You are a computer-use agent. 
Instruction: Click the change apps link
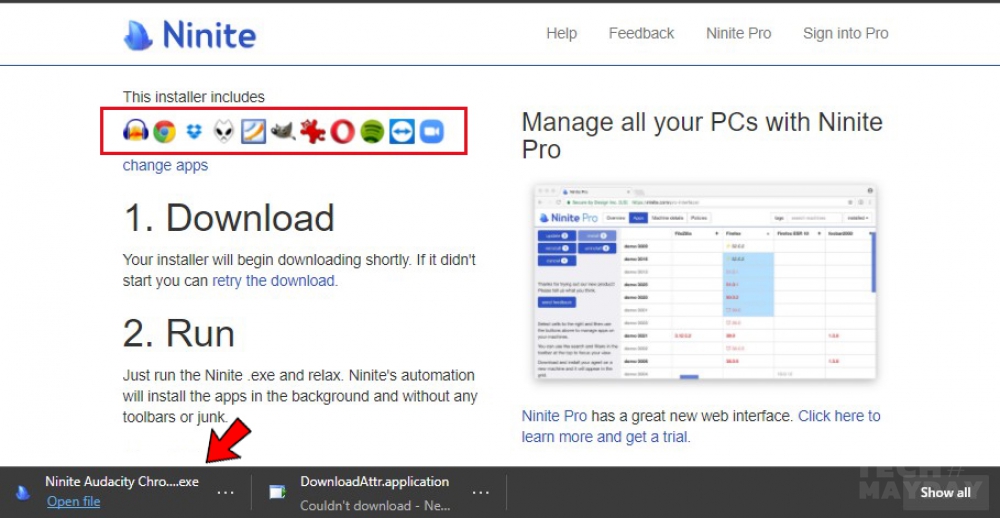(x=165, y=165)
